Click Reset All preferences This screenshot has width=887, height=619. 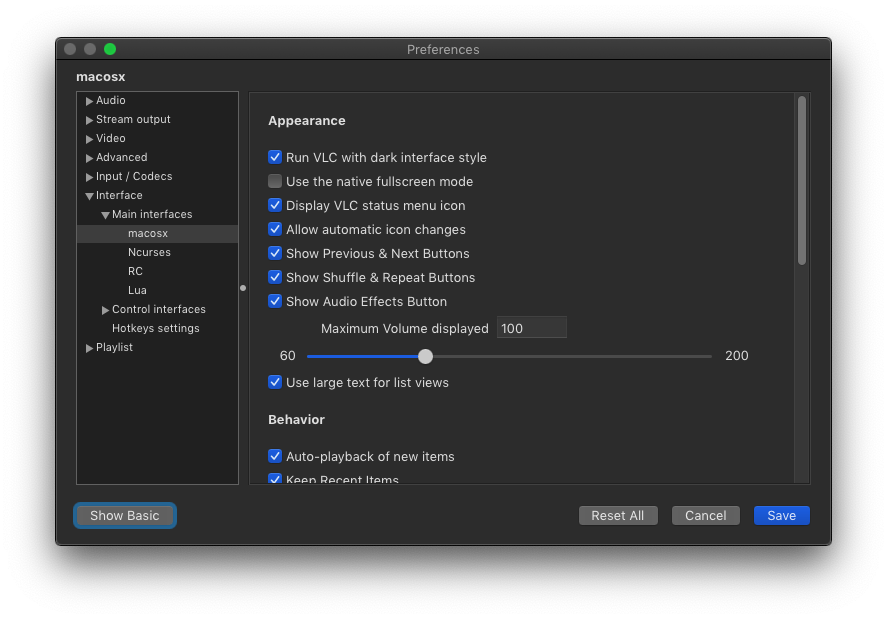point(618,515)
